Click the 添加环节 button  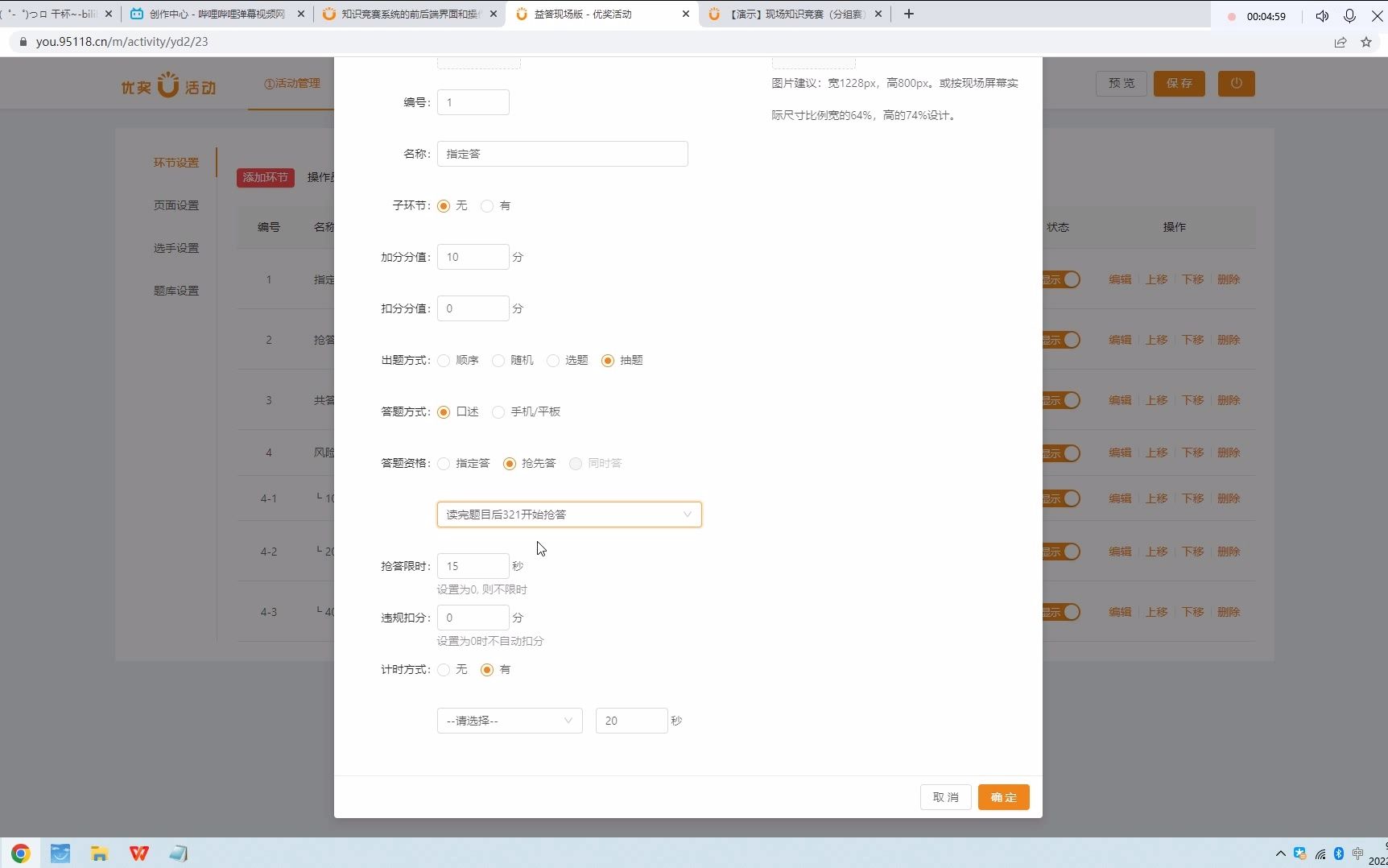(x=265, y=177)
